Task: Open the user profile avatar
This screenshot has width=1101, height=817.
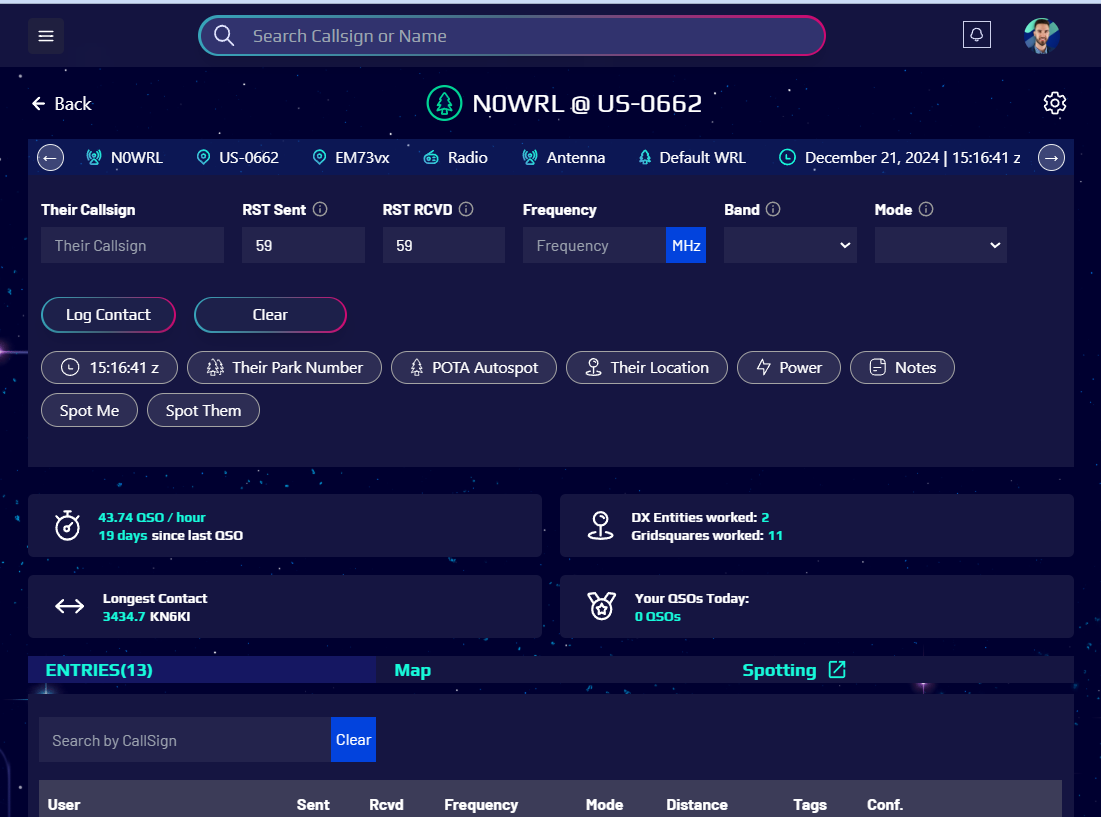Action: (1042, 36)
